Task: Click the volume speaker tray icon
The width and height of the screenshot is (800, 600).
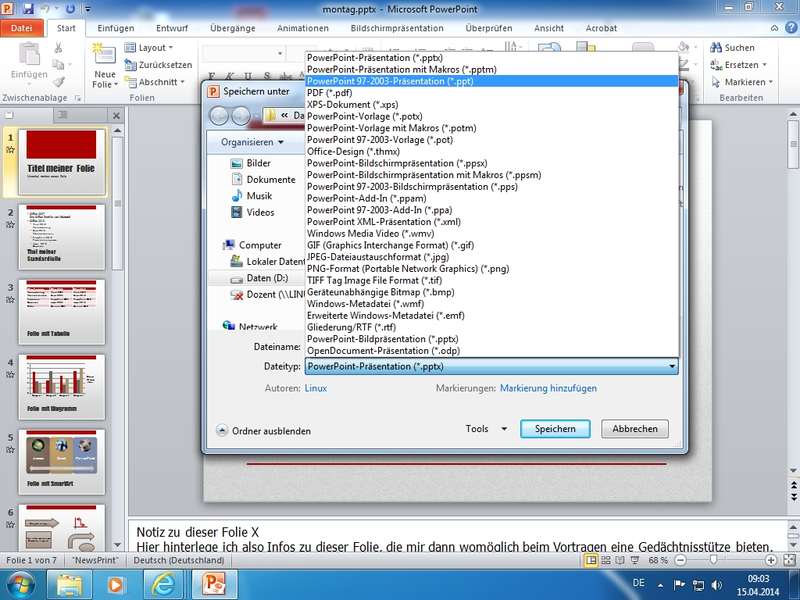Action: click(717, 585)
